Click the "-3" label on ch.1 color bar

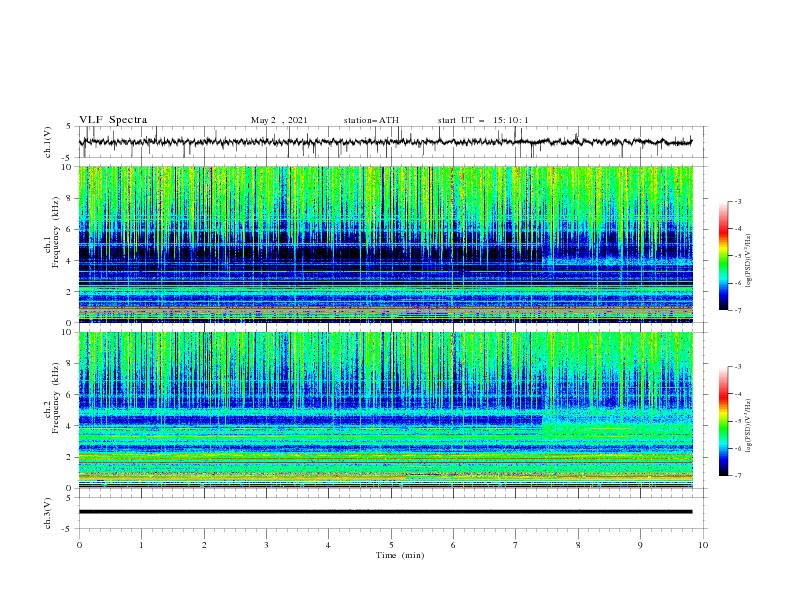737,201
